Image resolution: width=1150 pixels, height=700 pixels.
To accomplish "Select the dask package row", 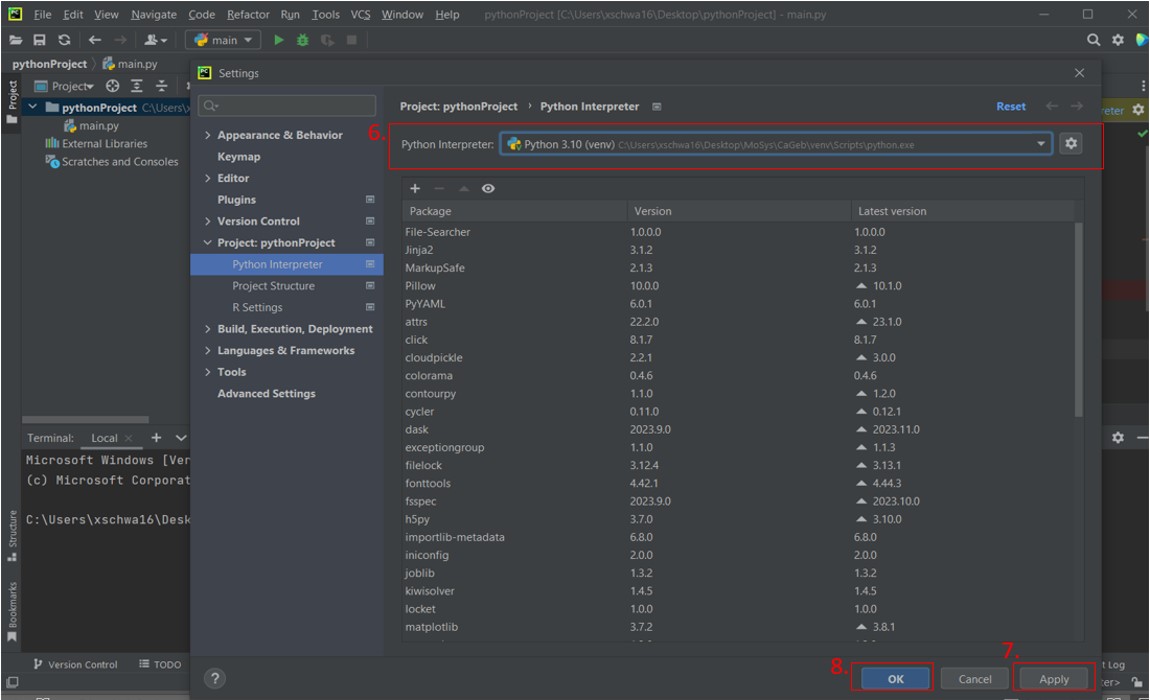I will click(737, 429).
